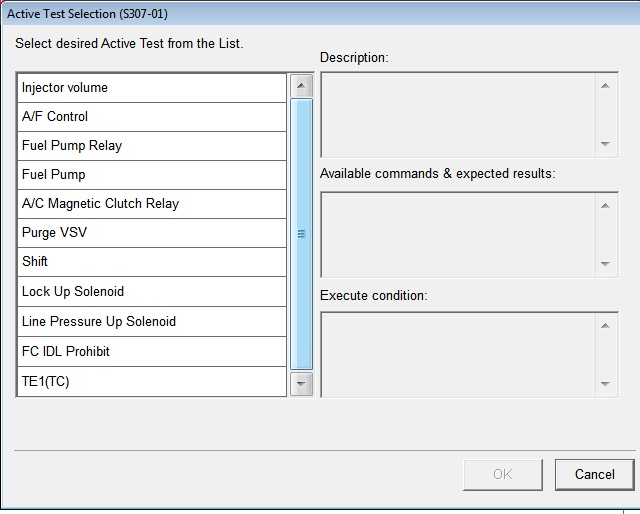Click the Cancel button
The image size is (640, 514).
click(x=594, y=474)
